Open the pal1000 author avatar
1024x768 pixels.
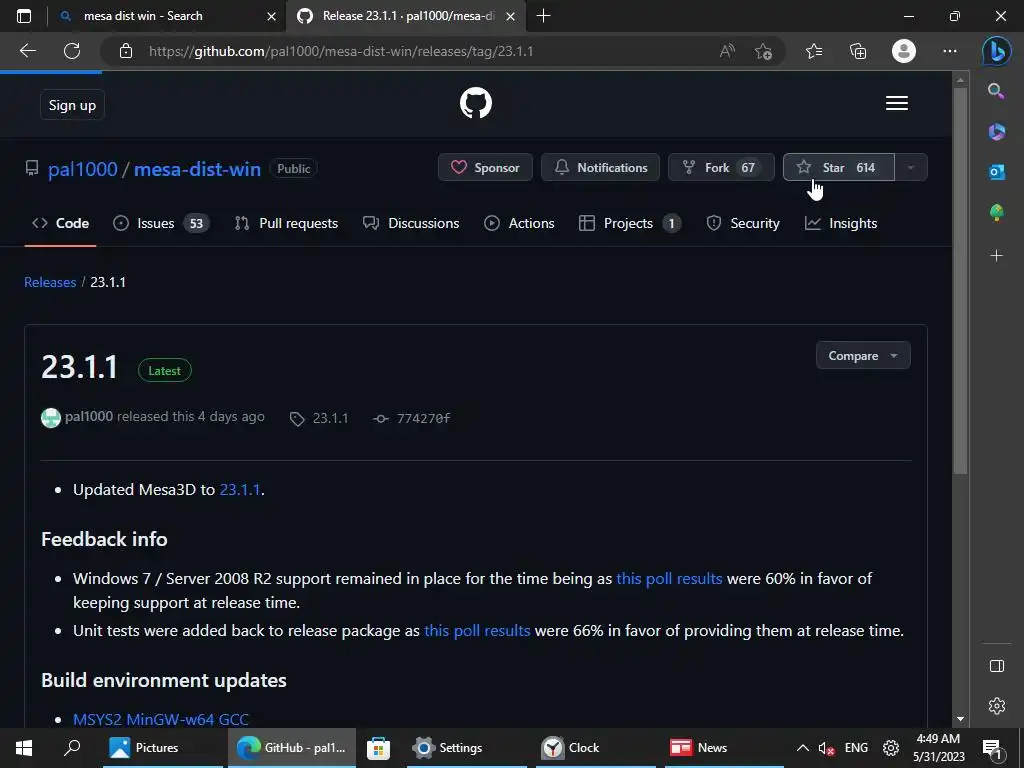point(51,417)
